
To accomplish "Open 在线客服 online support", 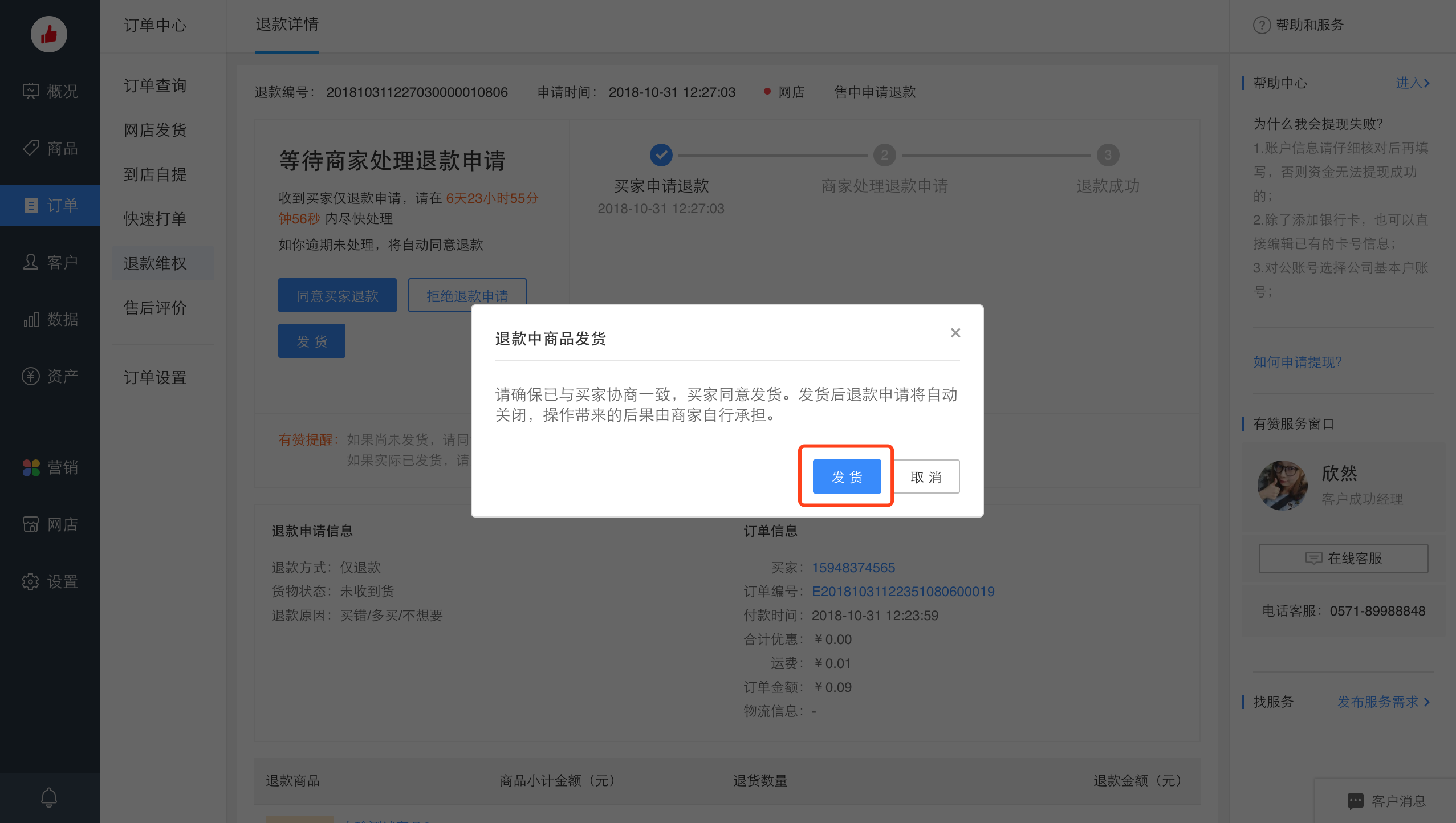I will (x=1344, y=558).
